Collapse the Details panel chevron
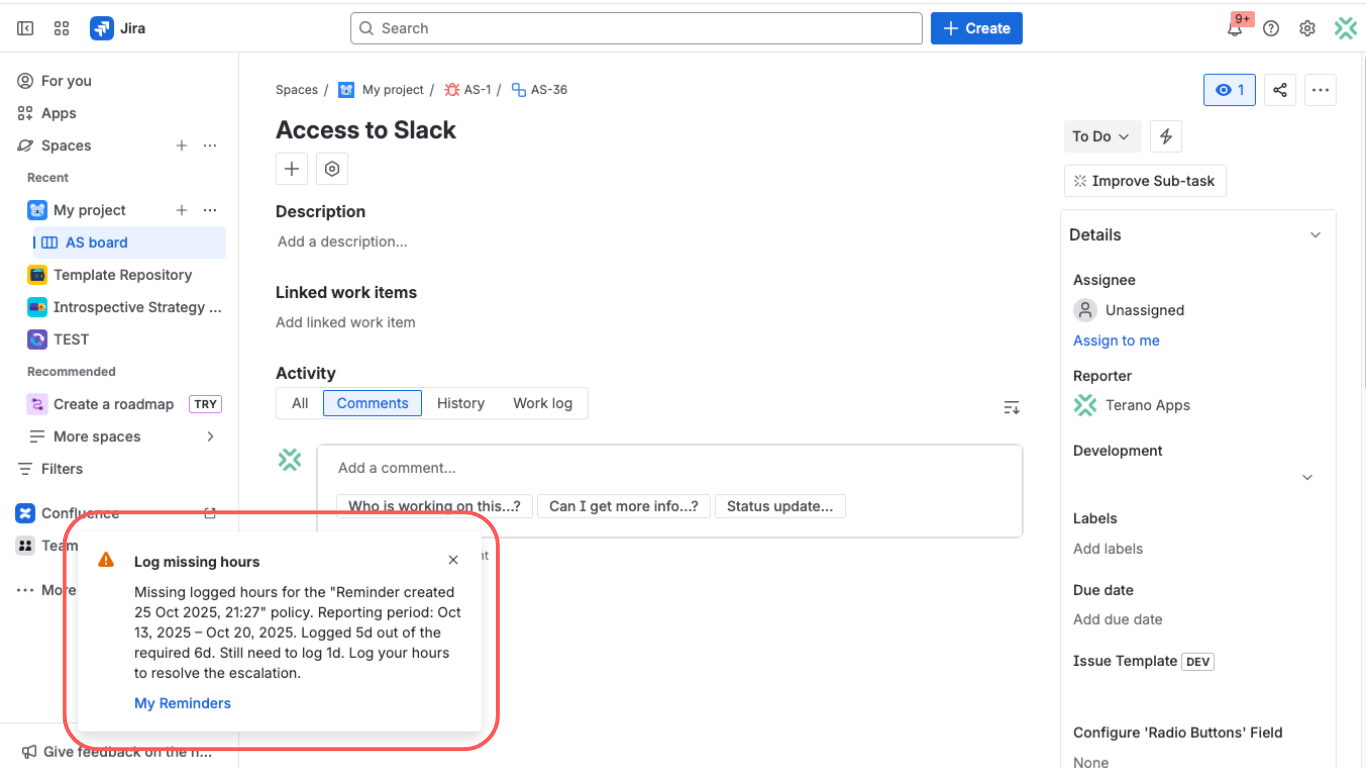This screenshot has width=1366, height=768. point(1315,235)
